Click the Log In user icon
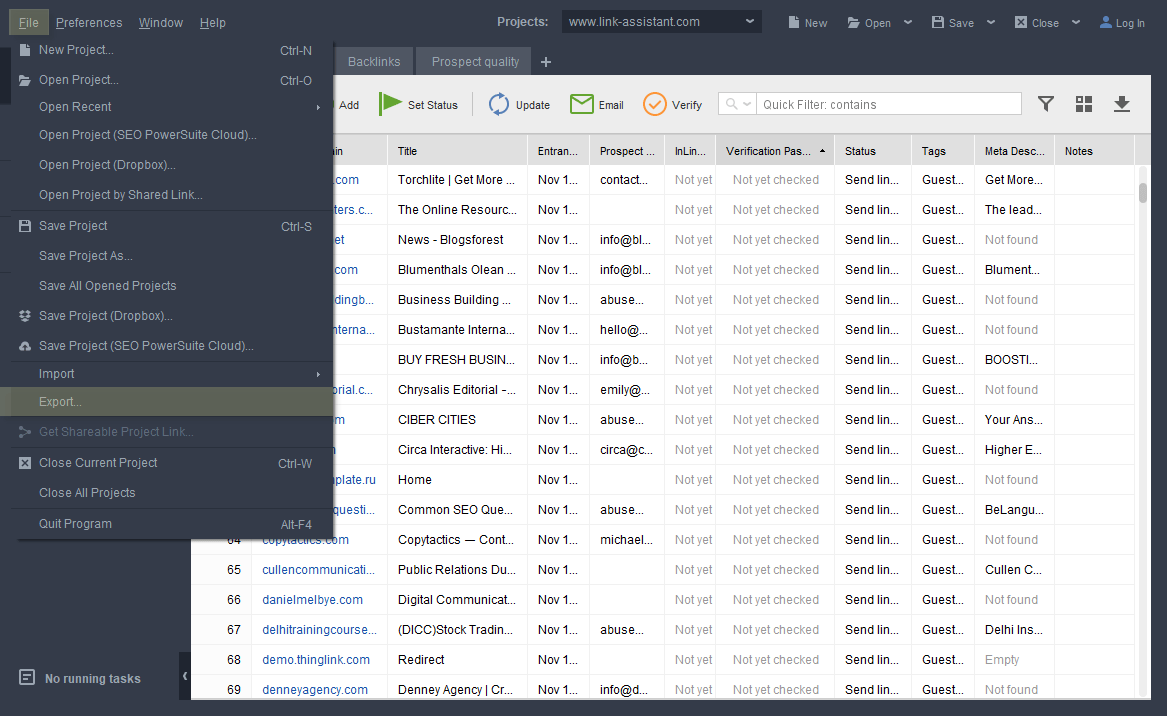Viewport: 1167px width, 716px height. point(1106,22)
